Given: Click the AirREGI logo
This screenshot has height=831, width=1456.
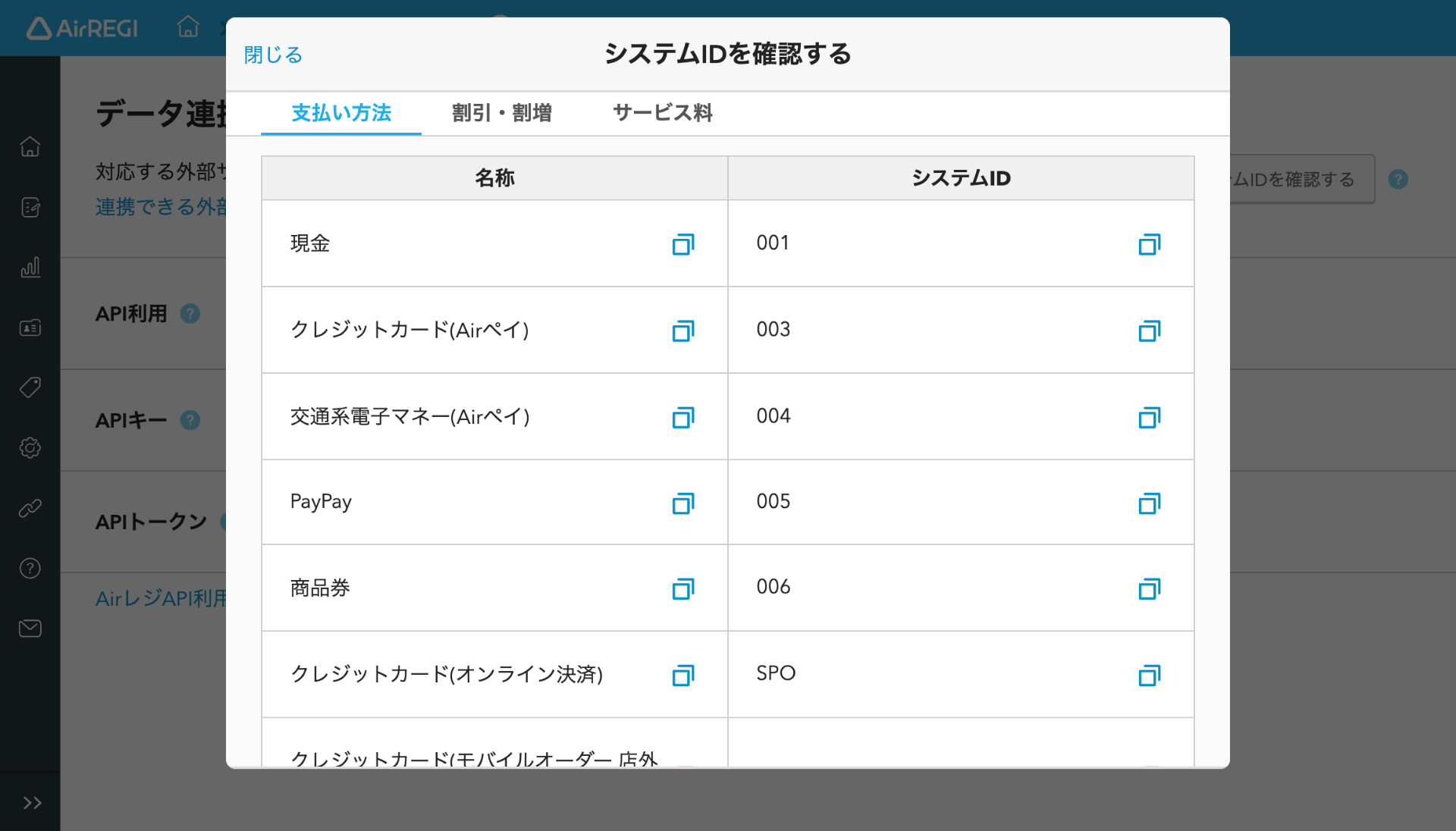Looking at the screenshot, I should tap(83, 28).
